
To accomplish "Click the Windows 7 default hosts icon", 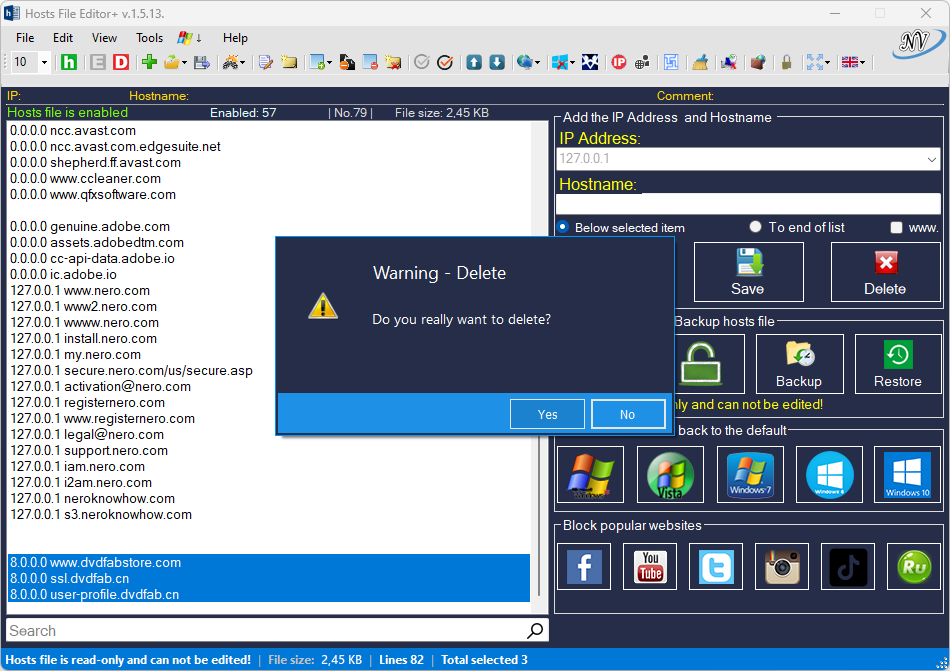I will [x=750, y=474].
